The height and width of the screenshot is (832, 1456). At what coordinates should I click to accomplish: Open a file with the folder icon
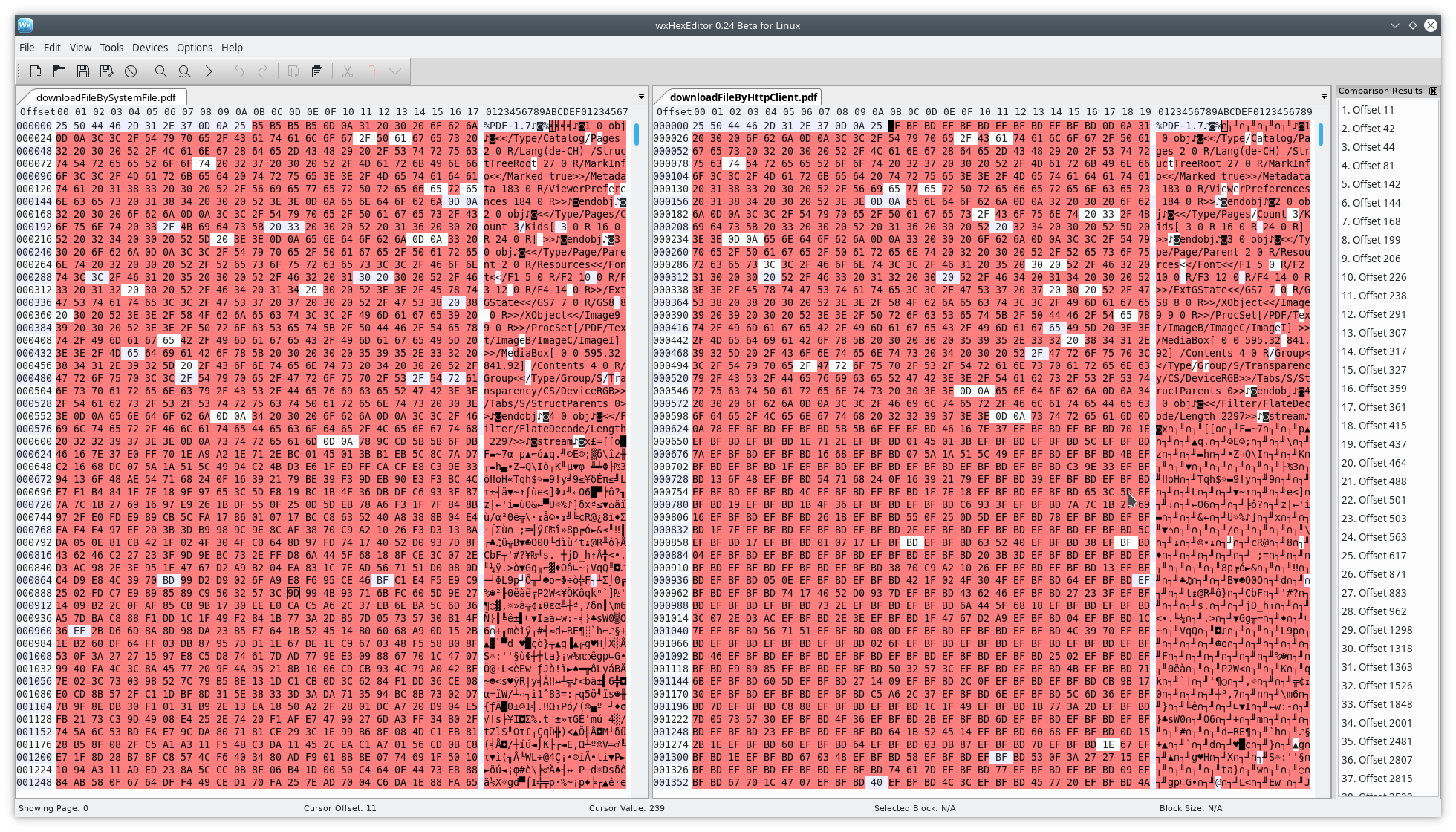point(59,71)
